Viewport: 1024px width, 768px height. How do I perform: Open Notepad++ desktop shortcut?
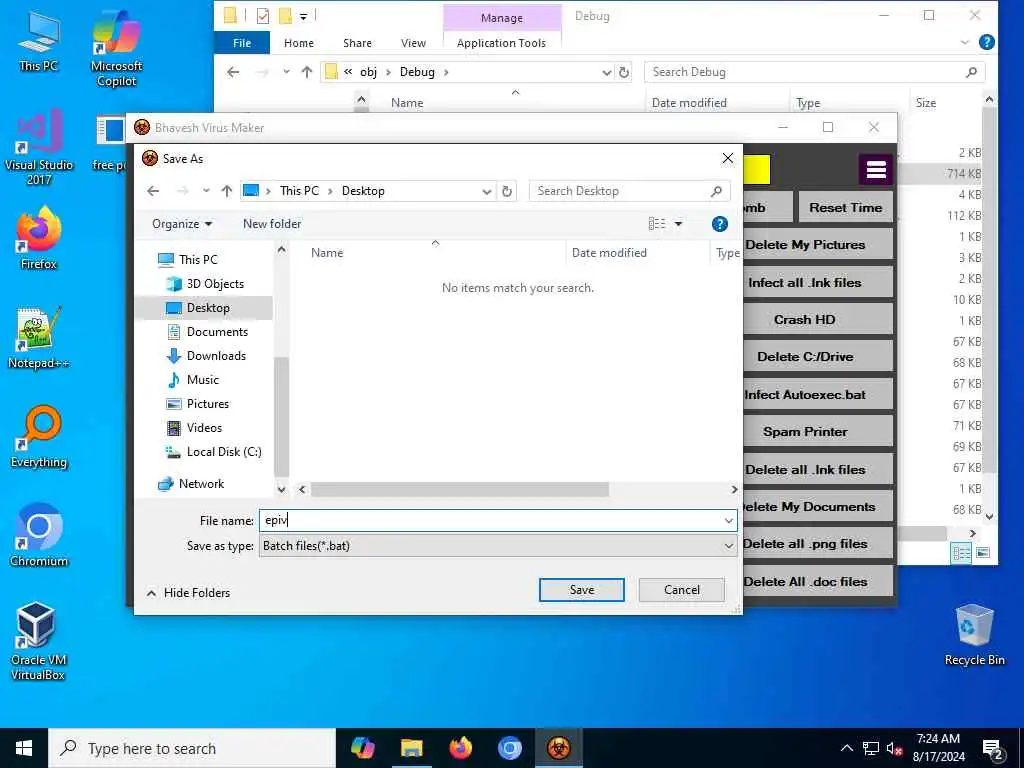pyautogui.click(x=39, y=338)
